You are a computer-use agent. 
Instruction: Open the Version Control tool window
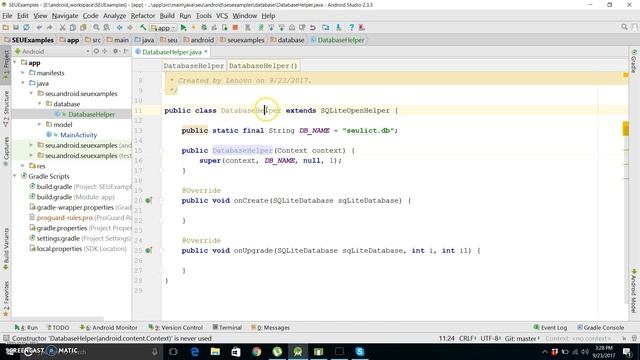pos(176,327)
